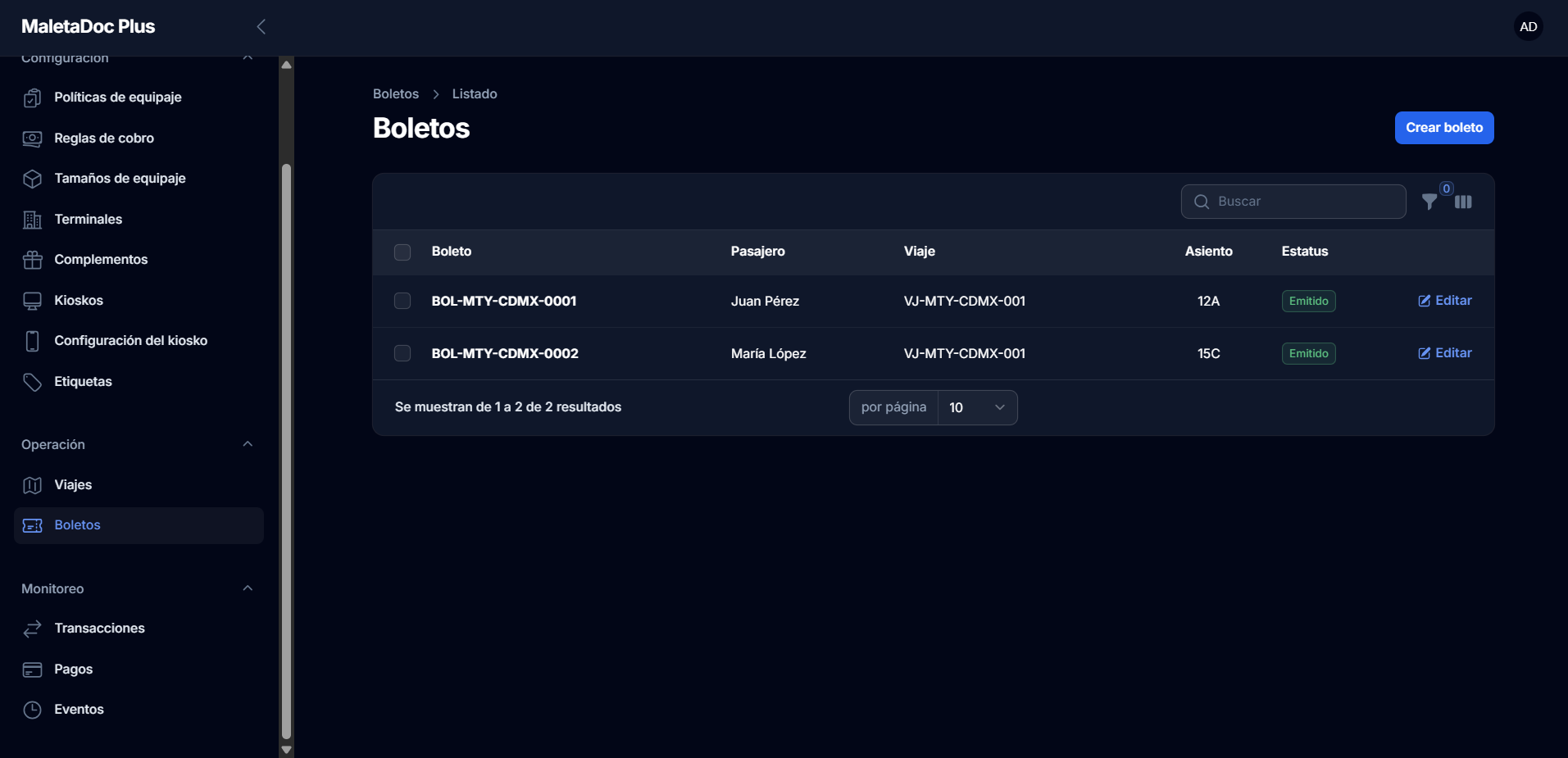Click the Pagos credit card icon
This screenshot has height=758, width=1568.
coord(32,669)
